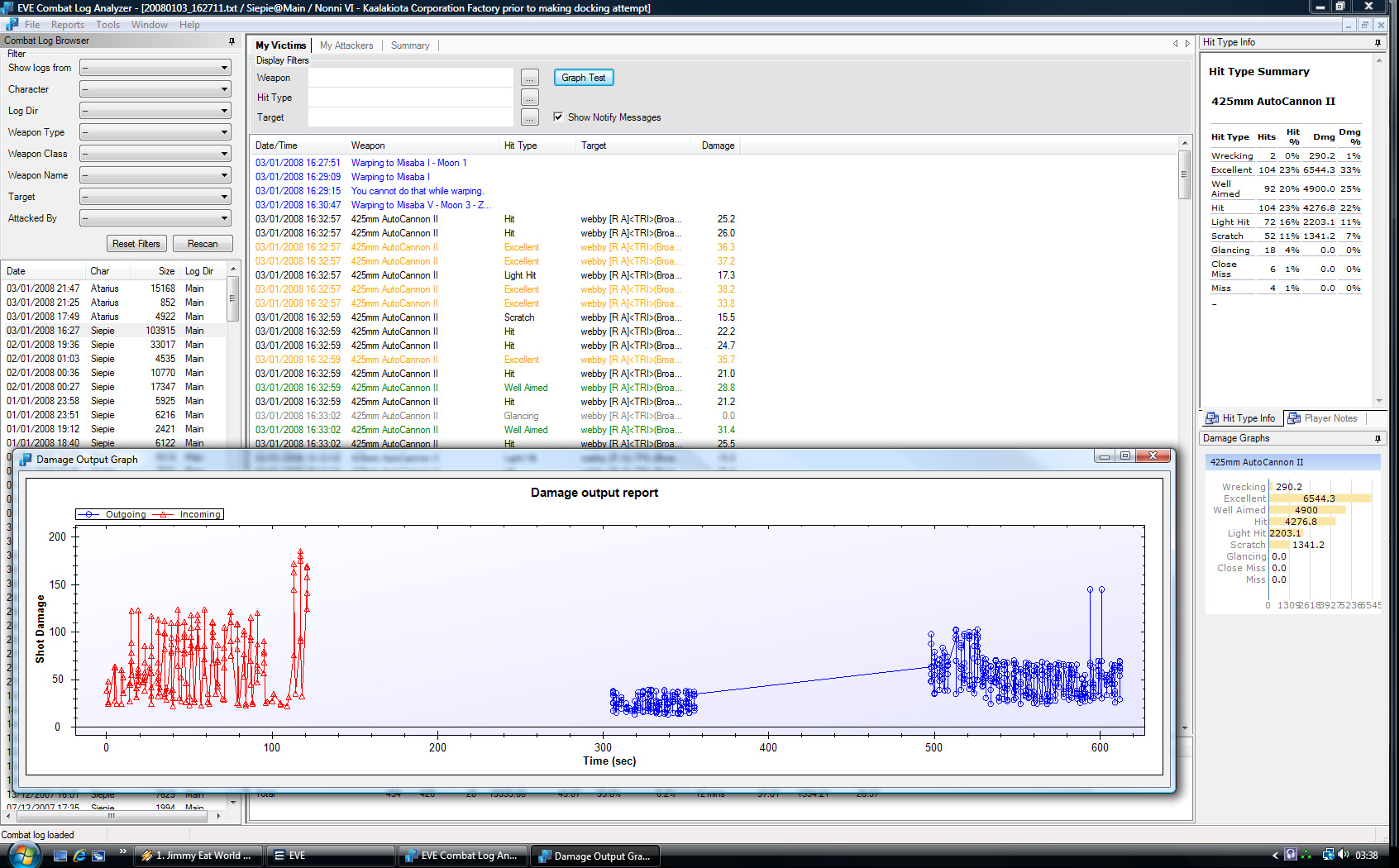Switch to the My Attackers tab

346,45
